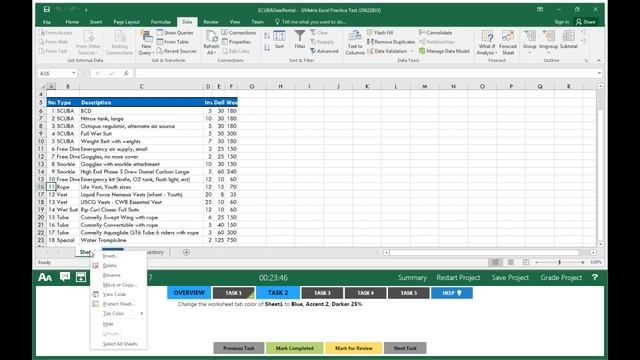
Task: Click Save Project link
Action: (510, 278)
